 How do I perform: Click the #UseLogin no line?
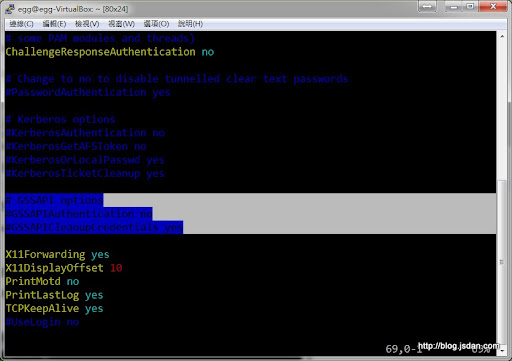point(42,322)
